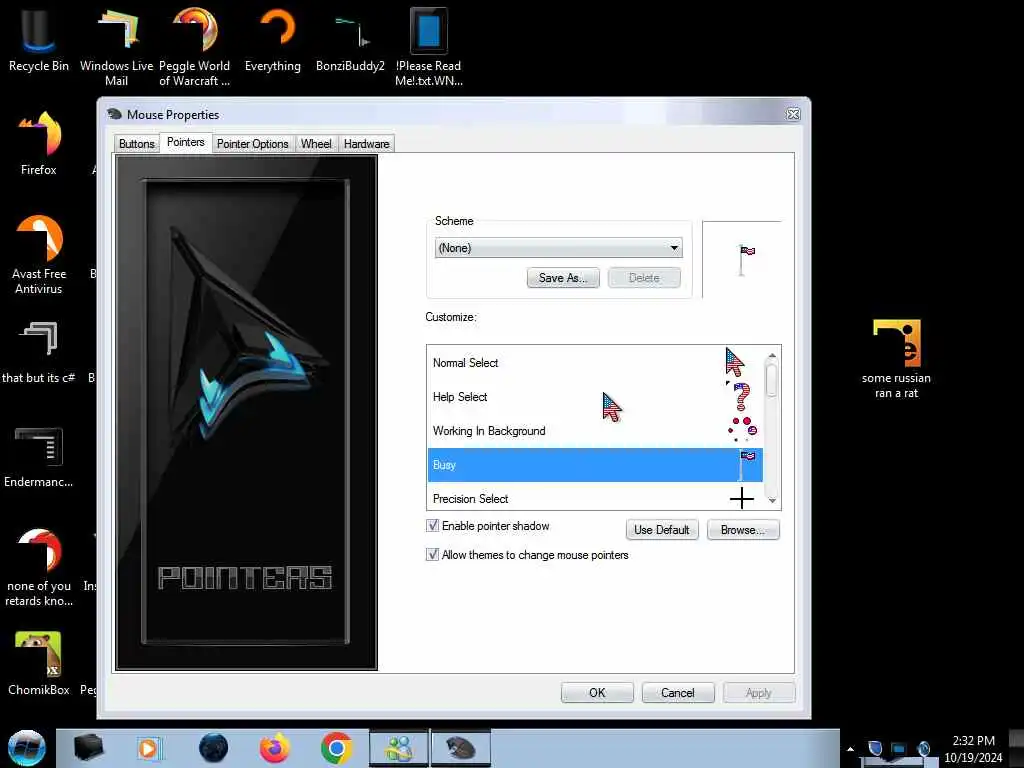Switch to the Windows Live Messenger taskbar button
The width and height of the screenshot is (1024, 768).
coord(398,748)
